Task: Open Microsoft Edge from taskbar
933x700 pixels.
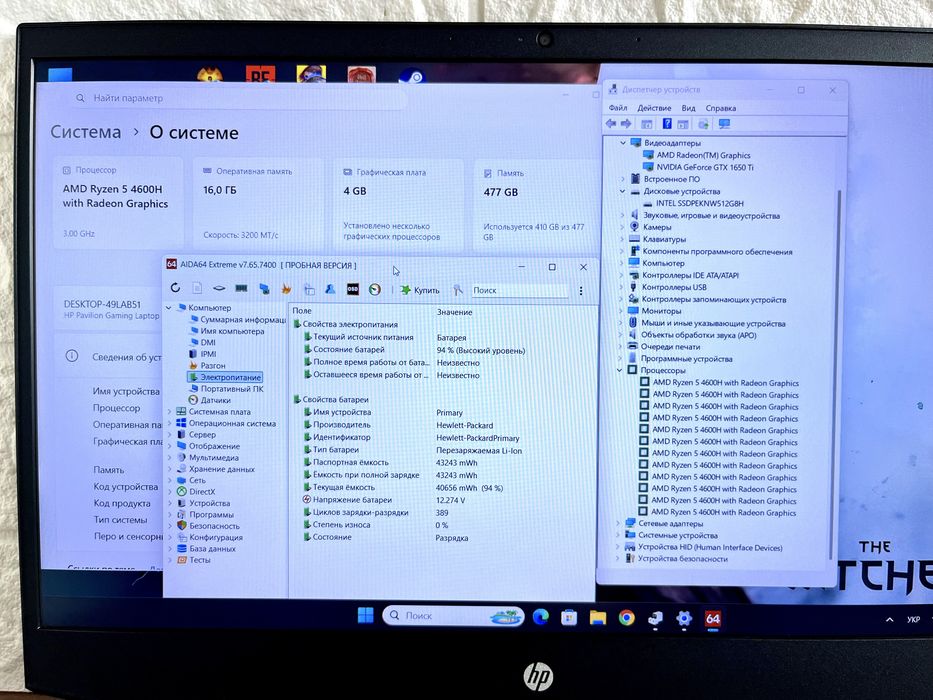Action: click(540, 617)
